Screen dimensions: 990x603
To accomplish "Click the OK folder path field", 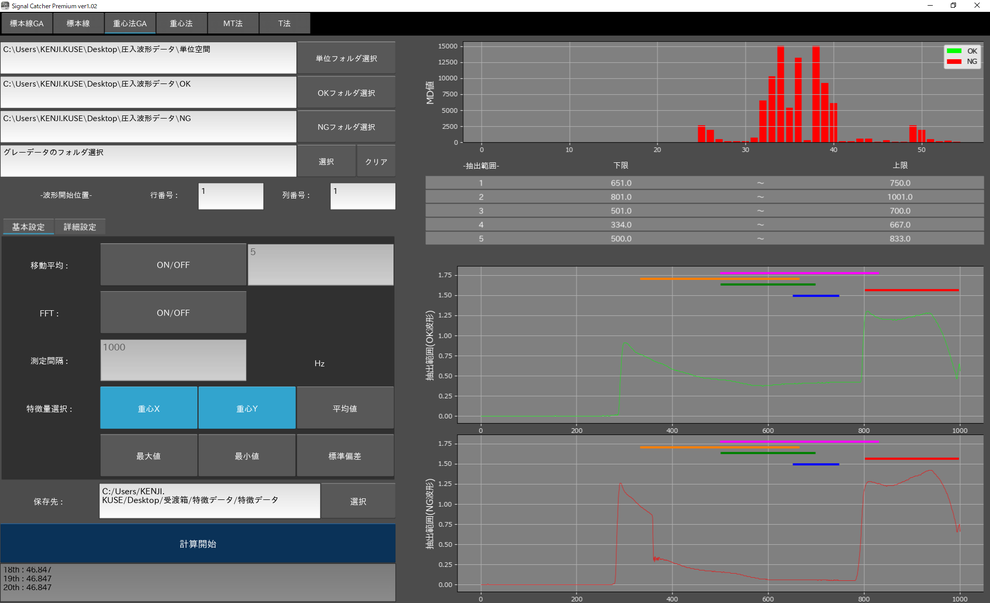I will pos(148,92).
